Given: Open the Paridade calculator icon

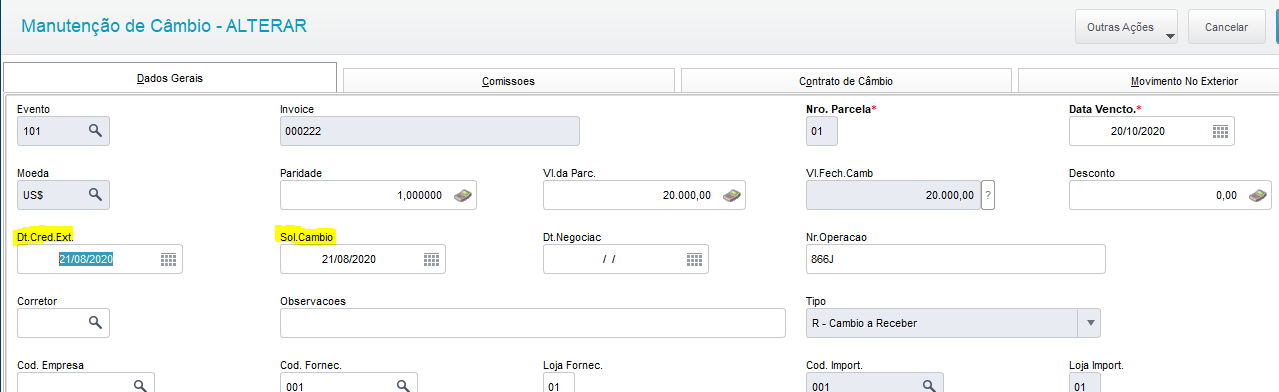Looking at the screenshot, I should pos(463,195).
